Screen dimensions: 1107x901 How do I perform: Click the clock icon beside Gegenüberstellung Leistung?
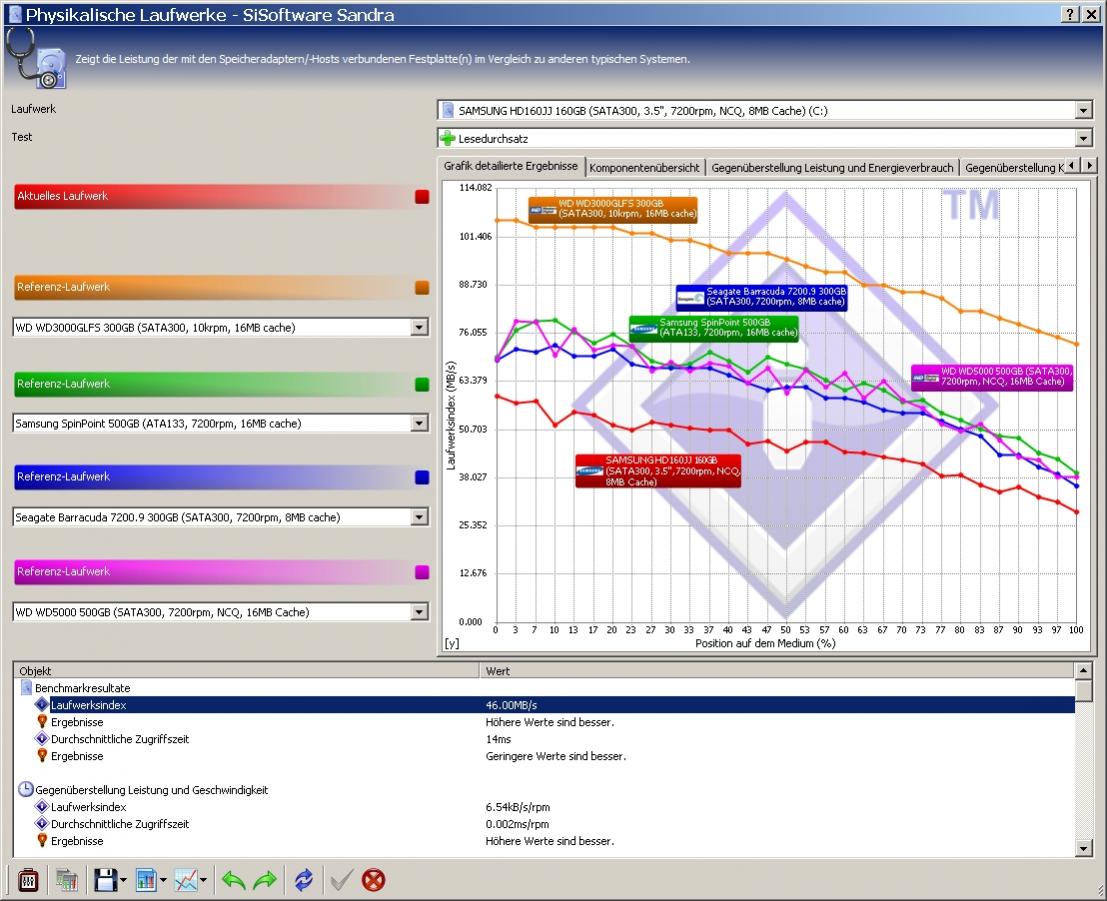click(x=25, y=789)
